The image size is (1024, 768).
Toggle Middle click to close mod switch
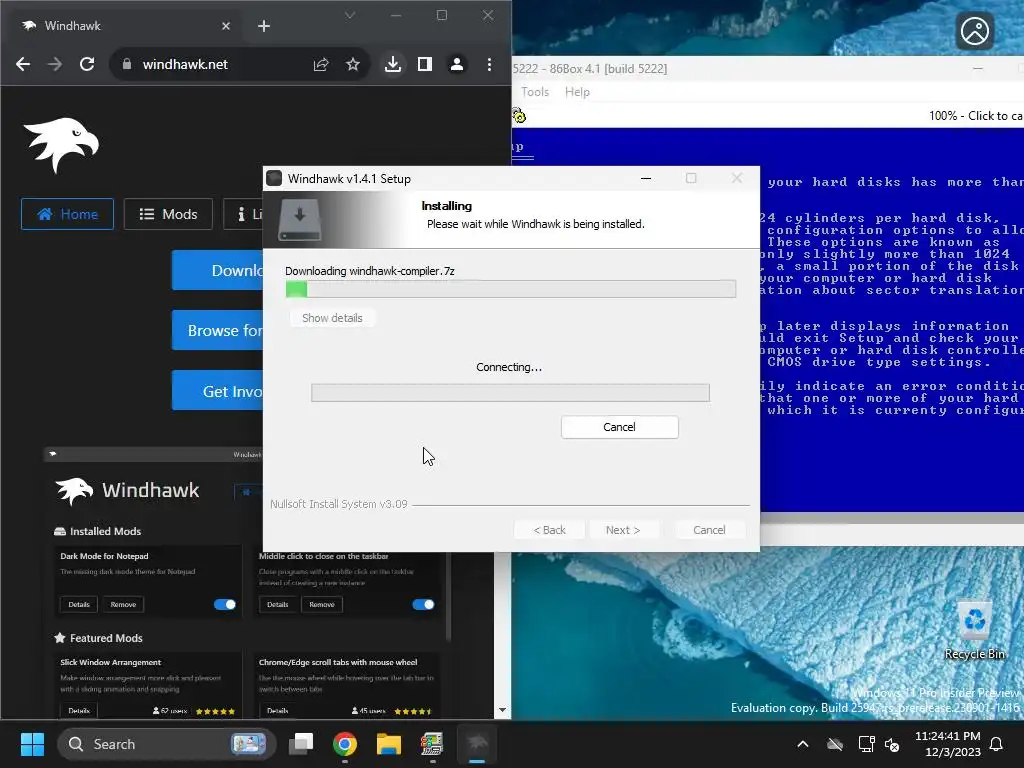(423, 605)
